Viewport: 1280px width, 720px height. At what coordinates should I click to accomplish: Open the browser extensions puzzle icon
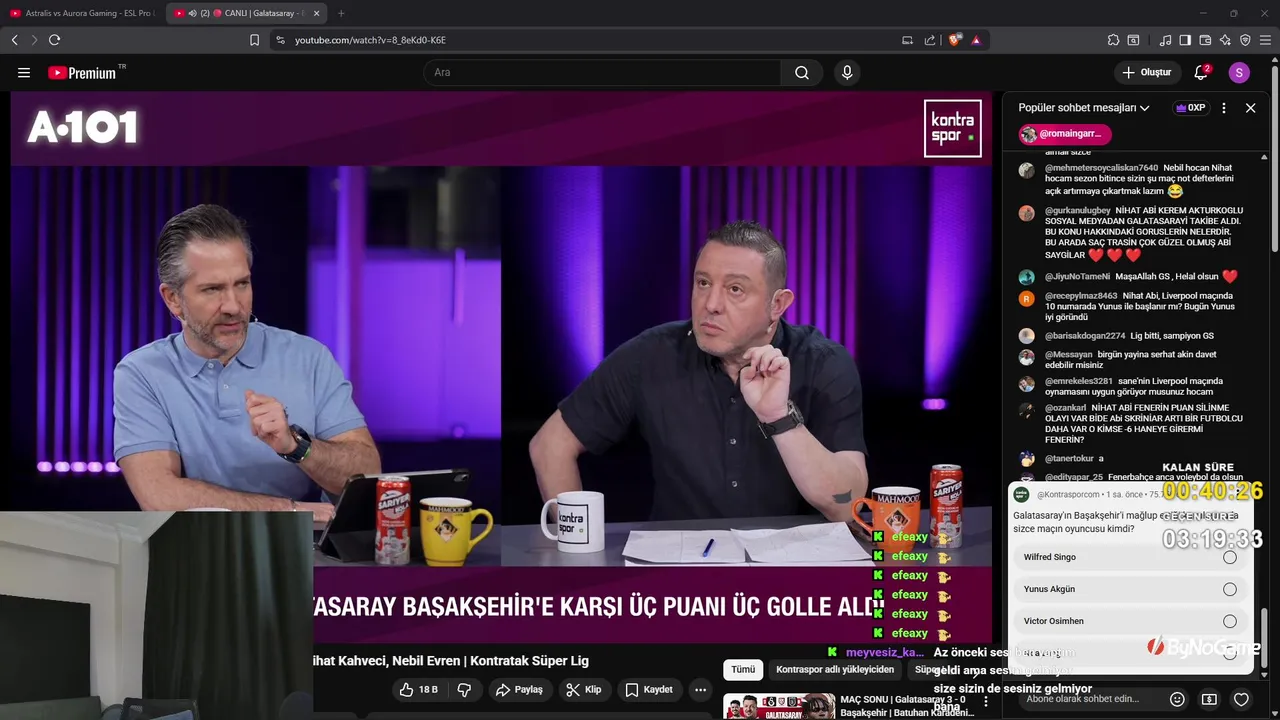point(1113,40)
